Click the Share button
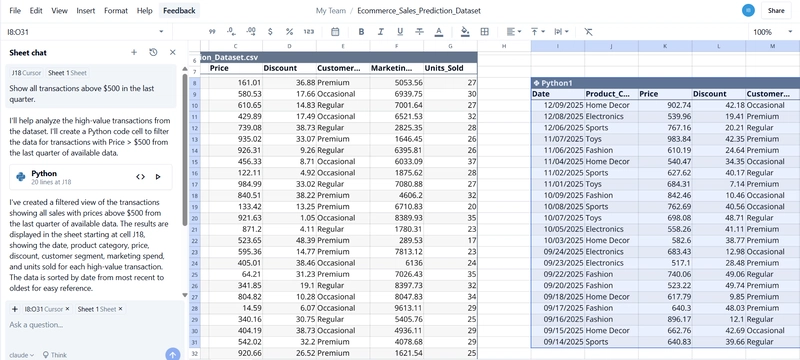Screen dimensions: 800x360 [x=776, y=10]
